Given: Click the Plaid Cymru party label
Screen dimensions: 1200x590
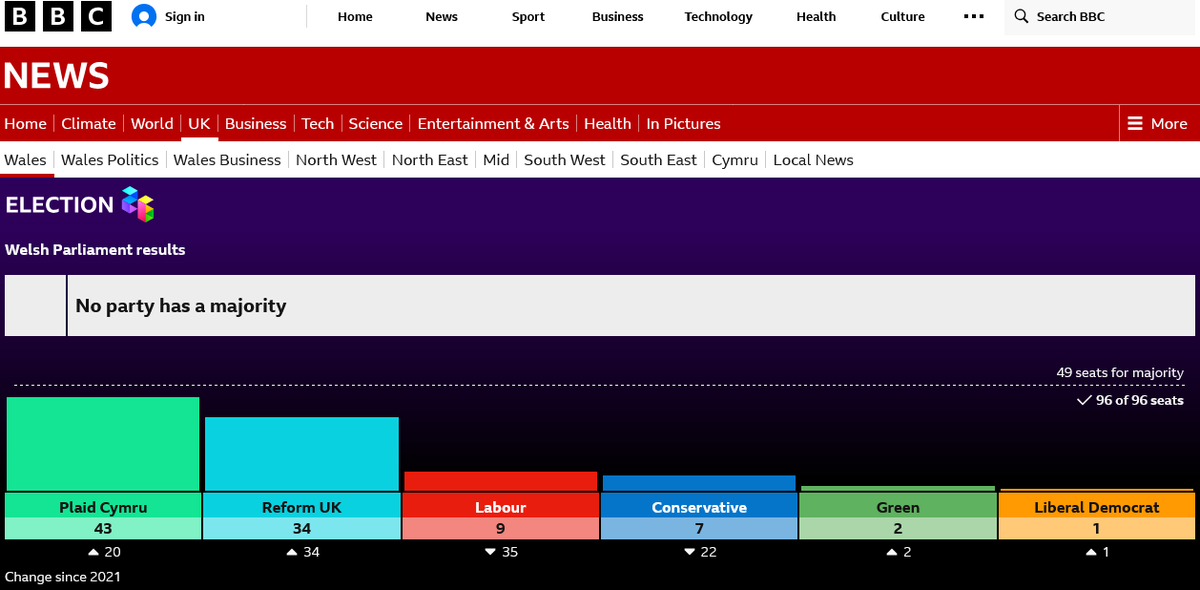Looking at the screenshot, I should click(103, 507).
